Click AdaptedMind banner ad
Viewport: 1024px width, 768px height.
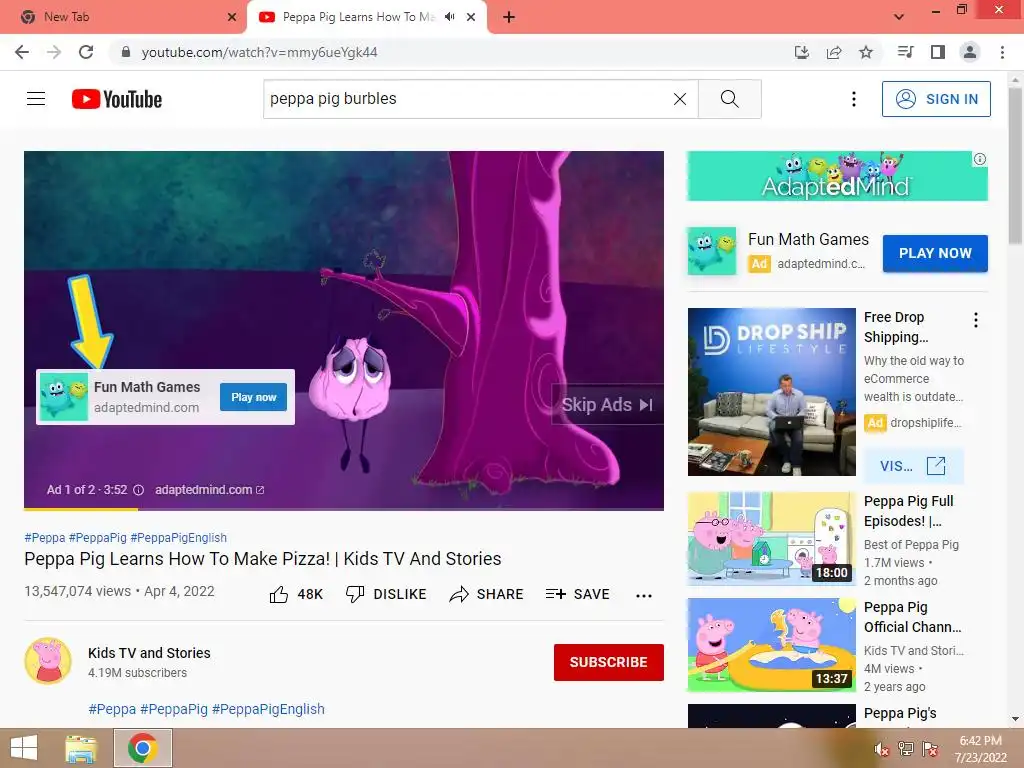coord(837,176)
